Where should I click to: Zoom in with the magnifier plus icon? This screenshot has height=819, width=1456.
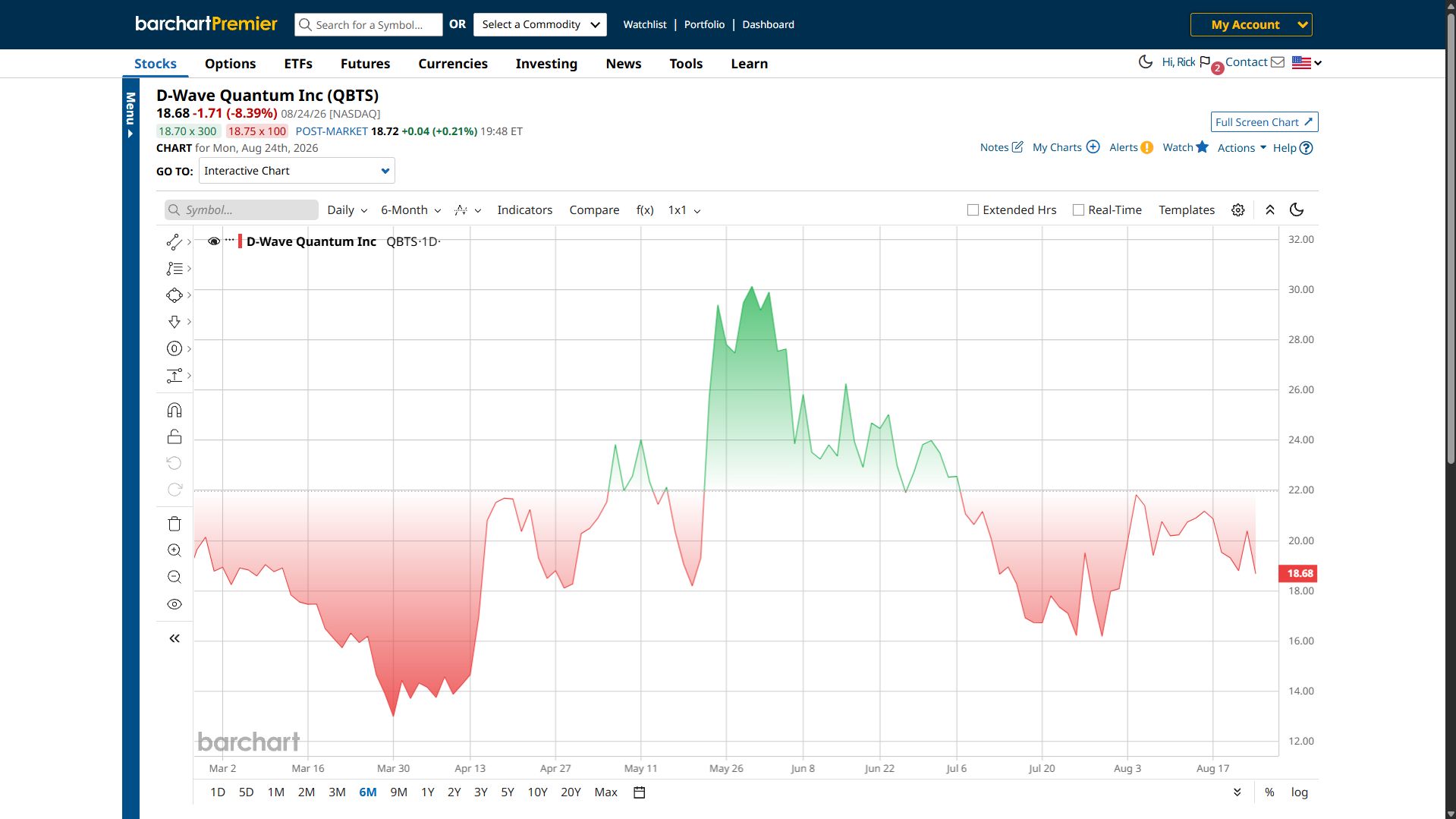coord(175,550)
